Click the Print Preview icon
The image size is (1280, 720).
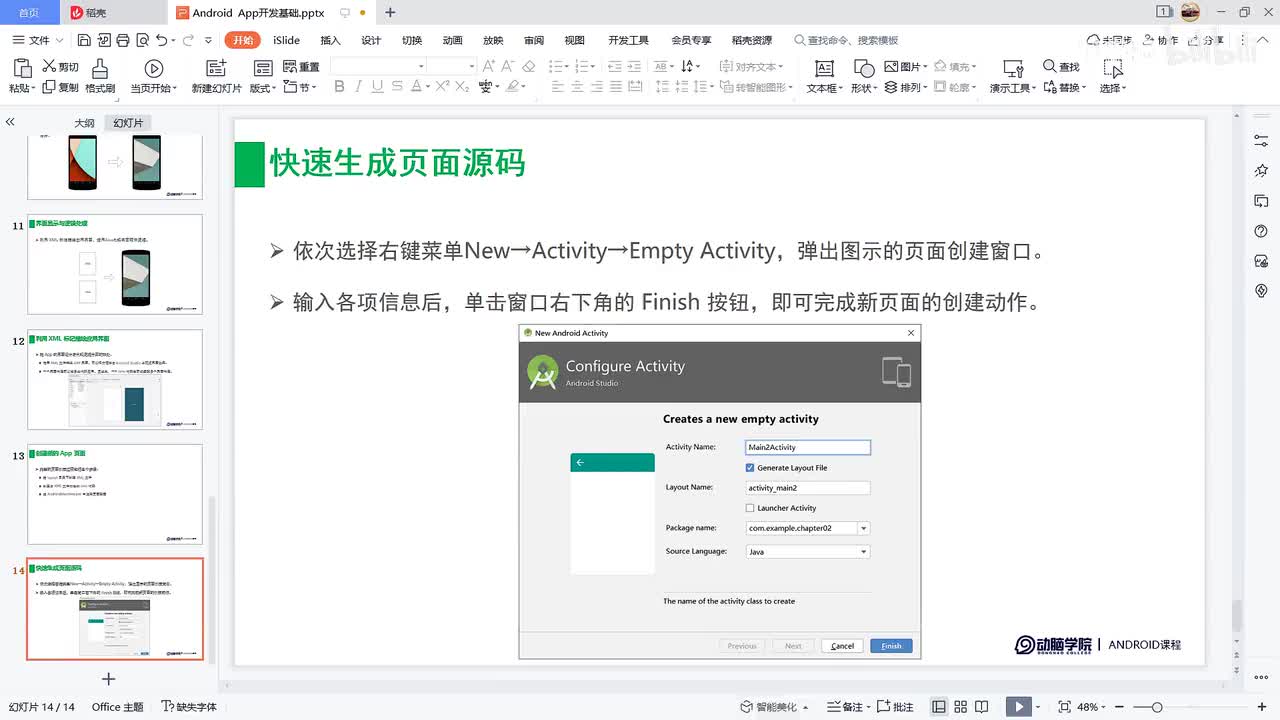pyautogui.click(x=141, y=40)
